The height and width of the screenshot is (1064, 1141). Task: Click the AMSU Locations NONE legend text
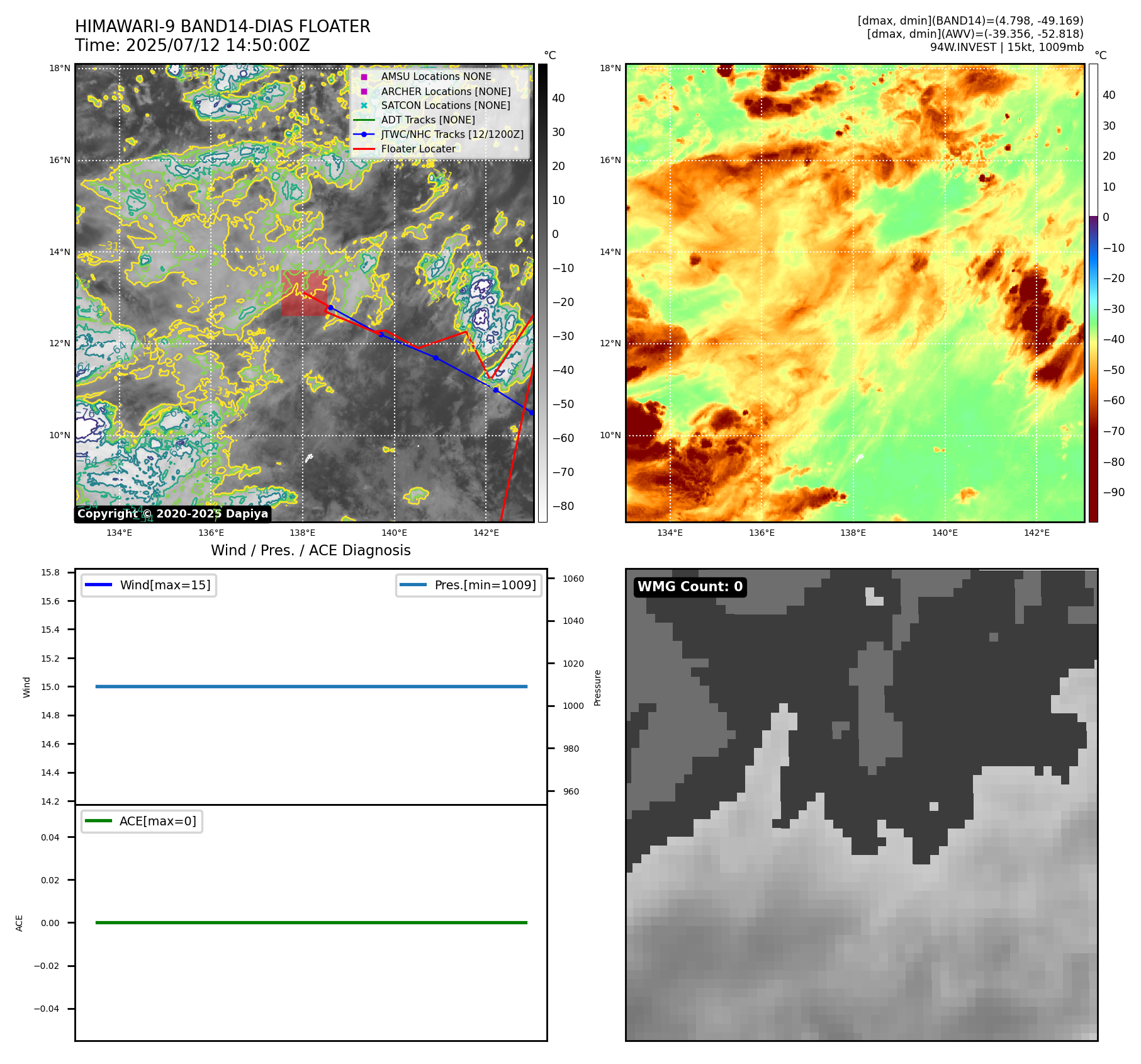tap(436, 77)
